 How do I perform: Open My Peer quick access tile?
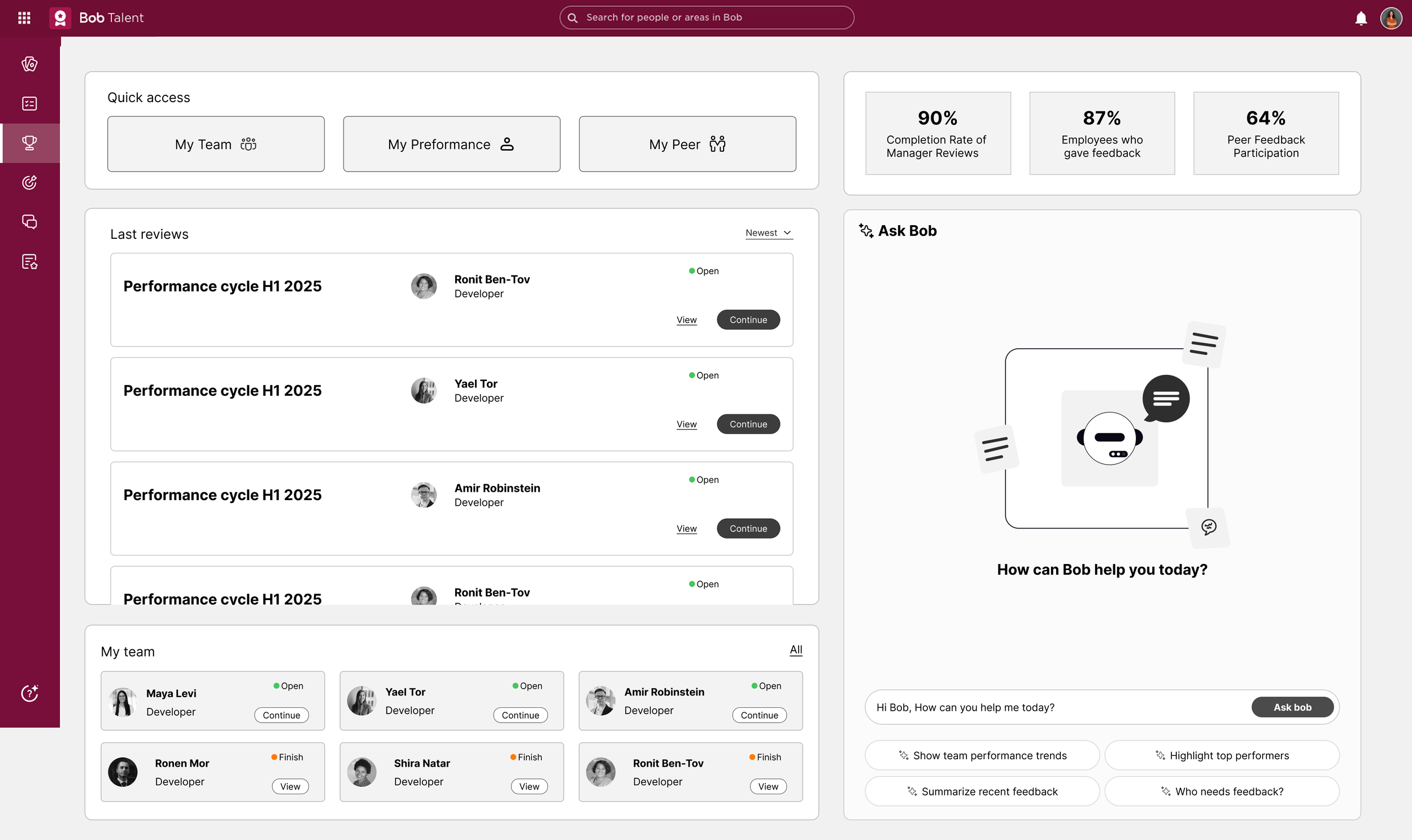click(687, 145)
